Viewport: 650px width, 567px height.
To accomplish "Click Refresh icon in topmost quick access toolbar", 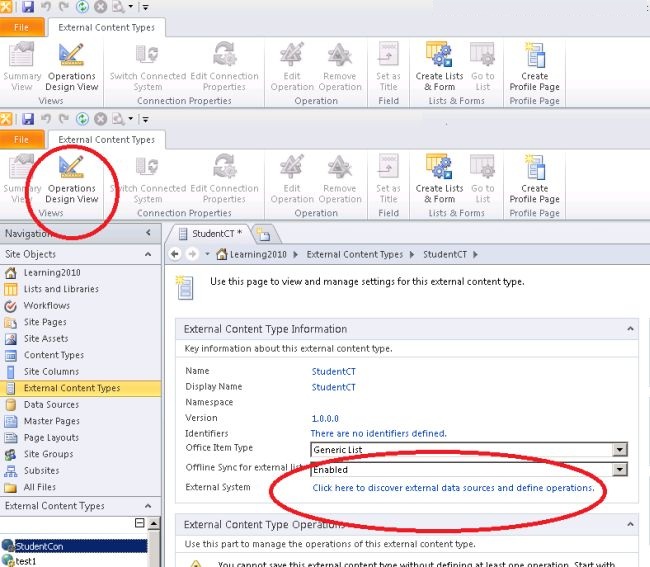I will pos(82,7).
